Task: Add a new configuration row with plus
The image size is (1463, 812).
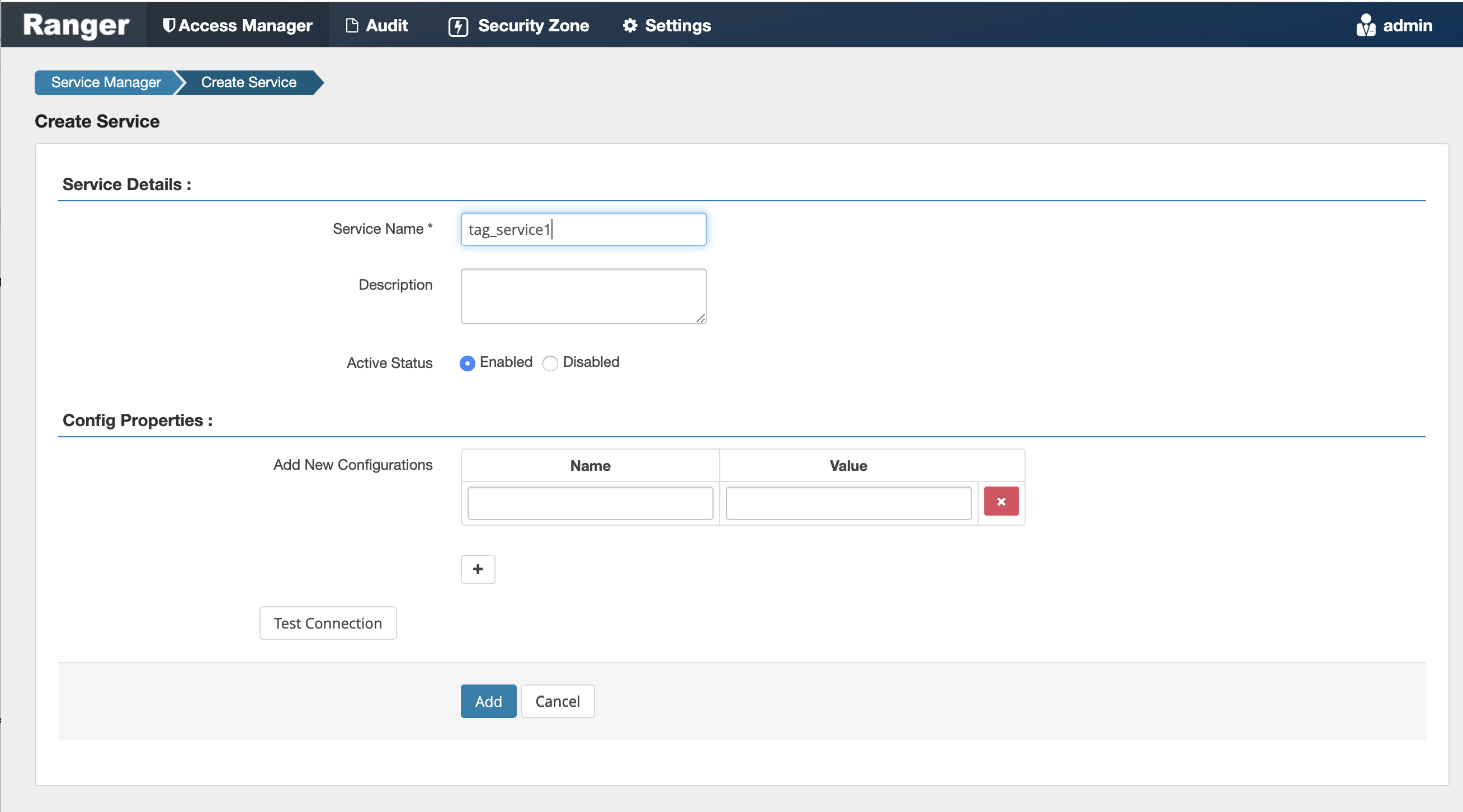Action: [x=478, y=569]
